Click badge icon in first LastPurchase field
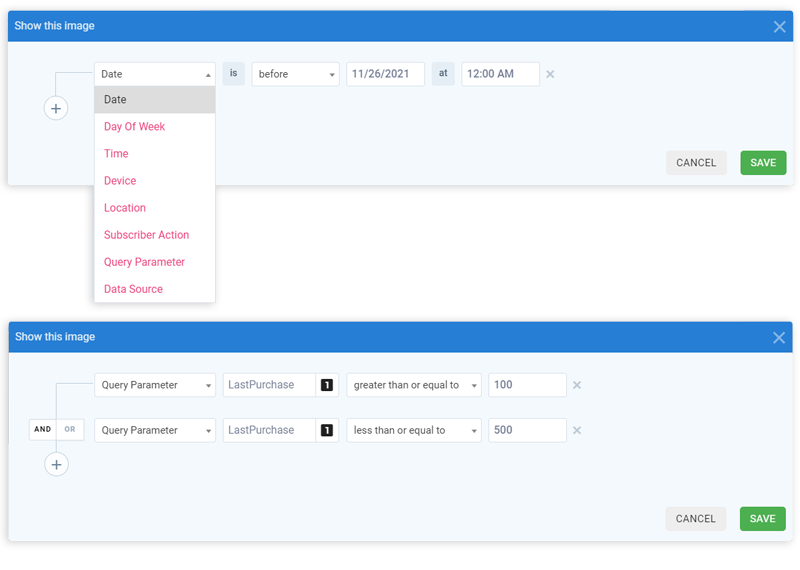This screenshot has height=570, width=800. [x=326, y=385]
